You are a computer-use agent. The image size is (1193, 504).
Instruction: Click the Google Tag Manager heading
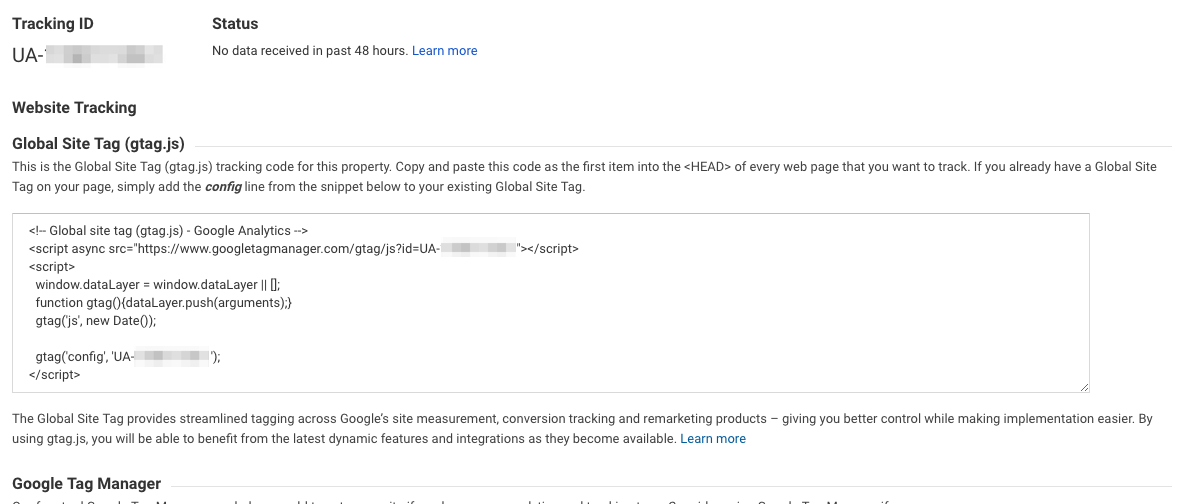(x=86, y=484)
